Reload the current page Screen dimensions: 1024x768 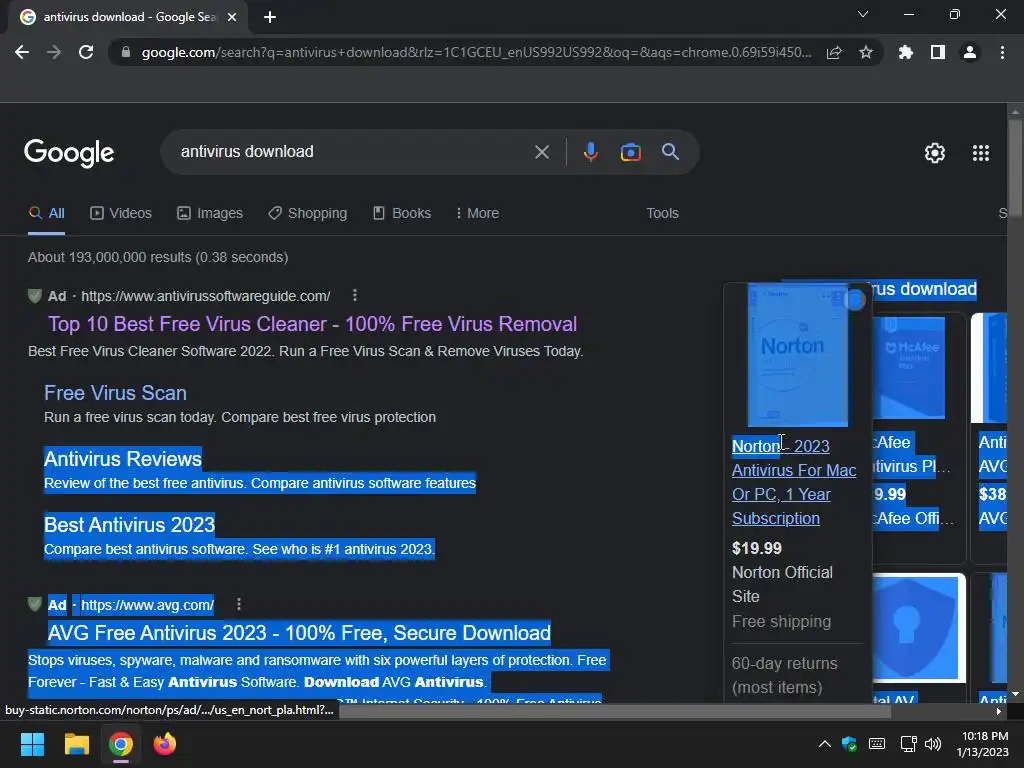86,52
